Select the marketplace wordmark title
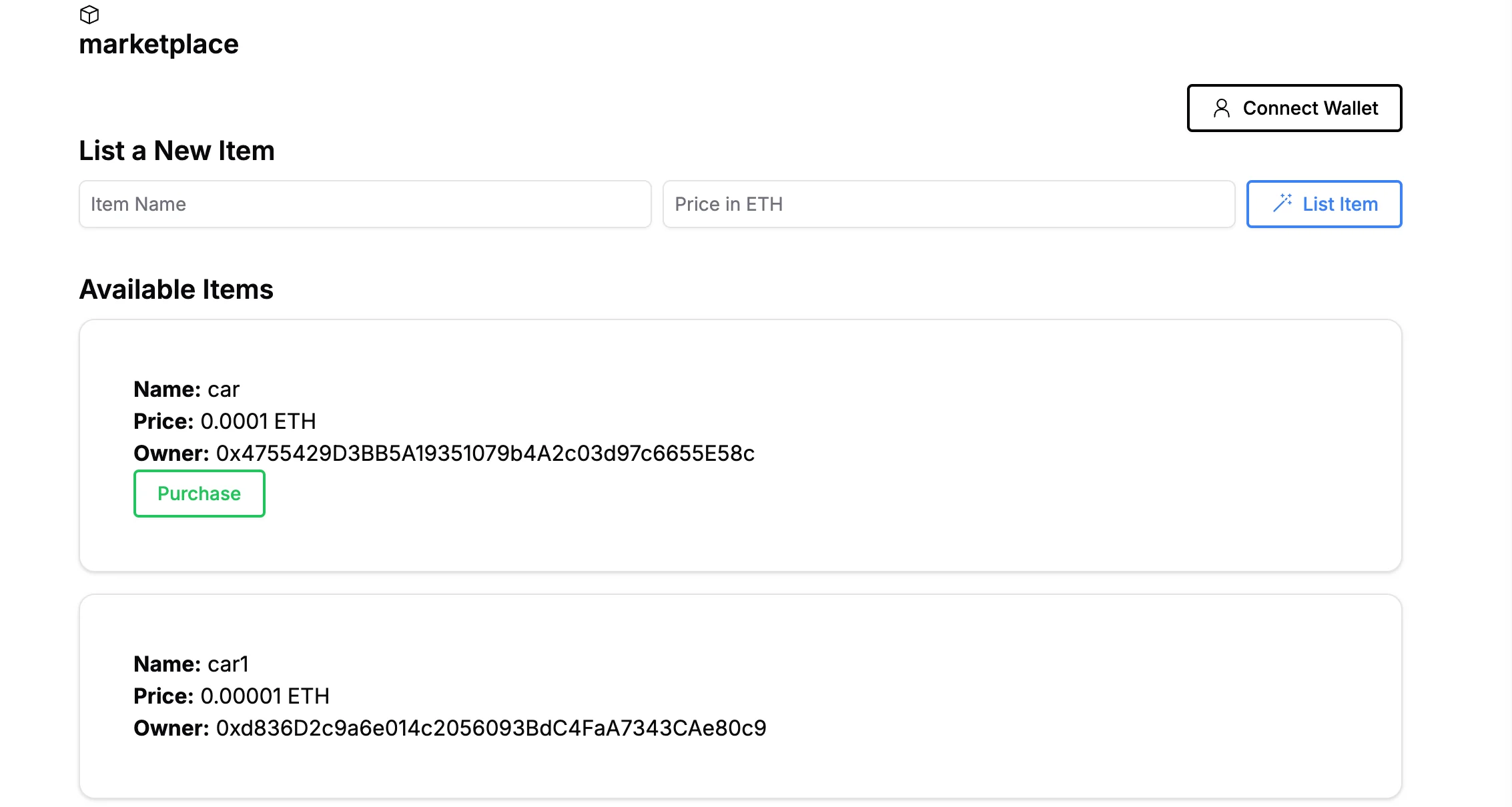The height and width of the screenshot is (807, 1512). (x=159, y=43)
